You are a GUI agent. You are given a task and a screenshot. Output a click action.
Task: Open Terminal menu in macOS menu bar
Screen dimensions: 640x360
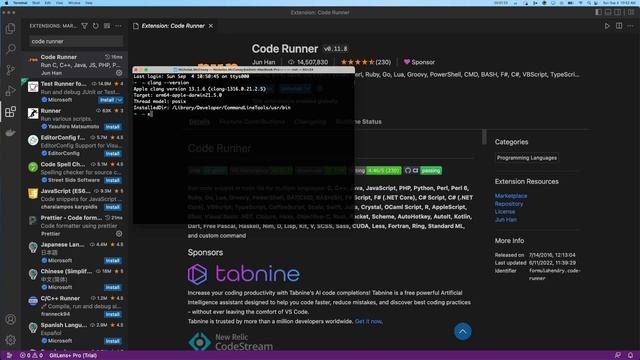20,3
